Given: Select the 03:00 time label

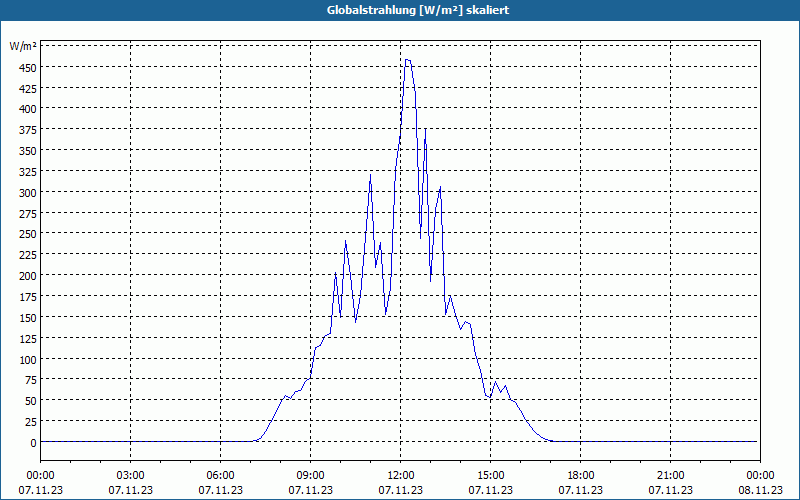Looking at the screenshot, I should tap(131, 476).
